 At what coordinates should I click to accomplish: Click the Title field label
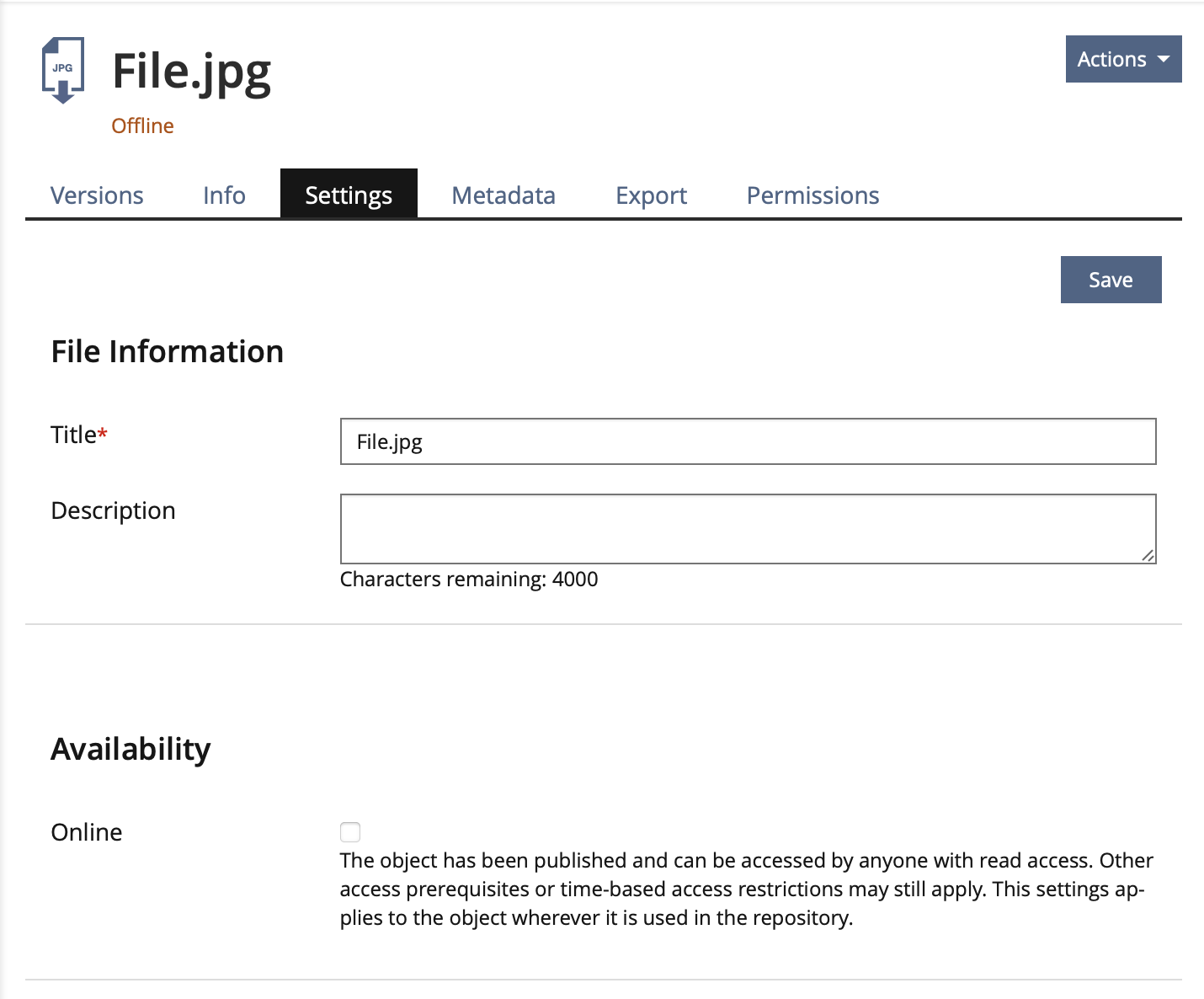click(74, 435)
